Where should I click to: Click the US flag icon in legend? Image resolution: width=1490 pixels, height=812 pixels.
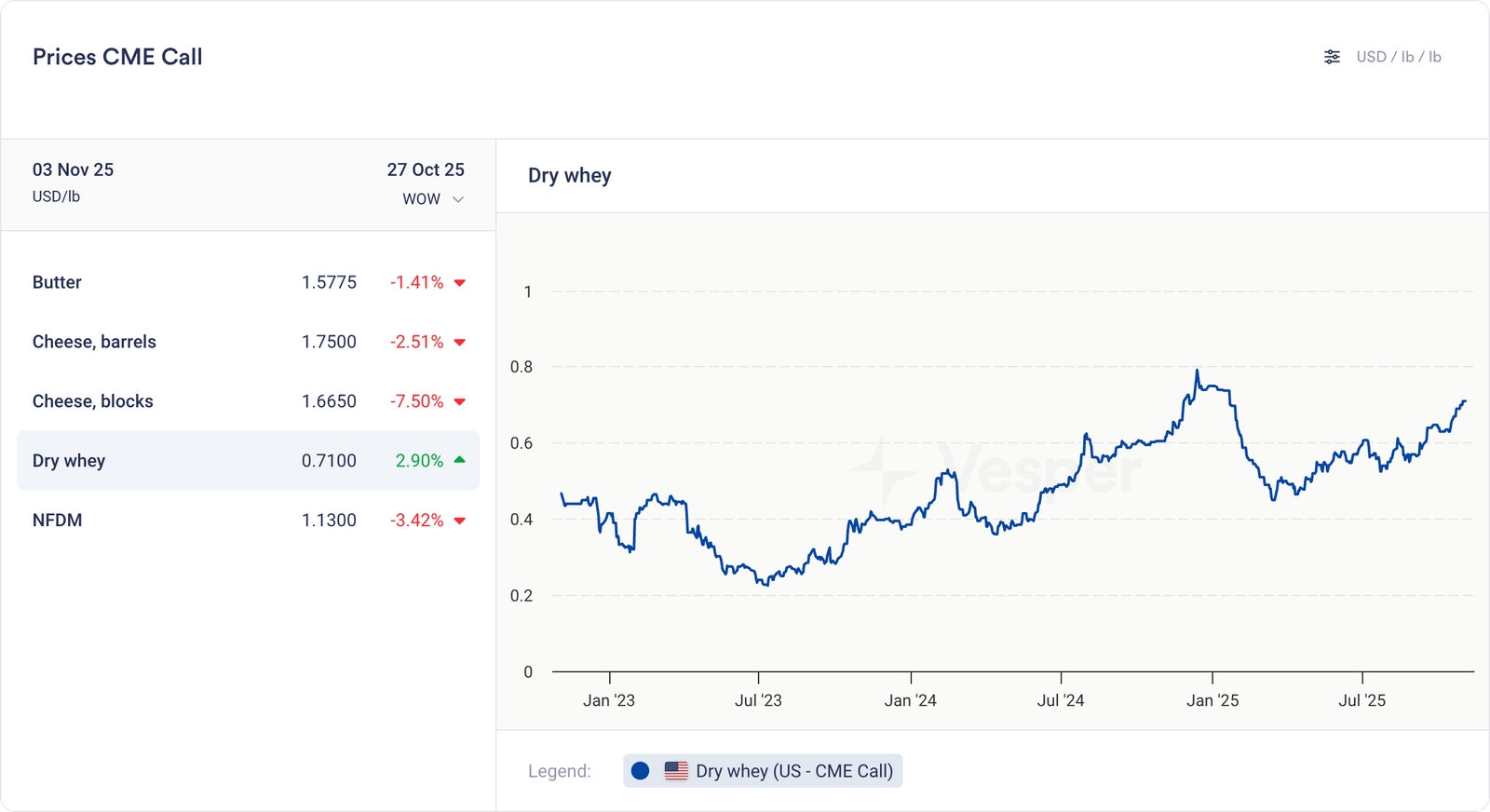tap(676, 771)
